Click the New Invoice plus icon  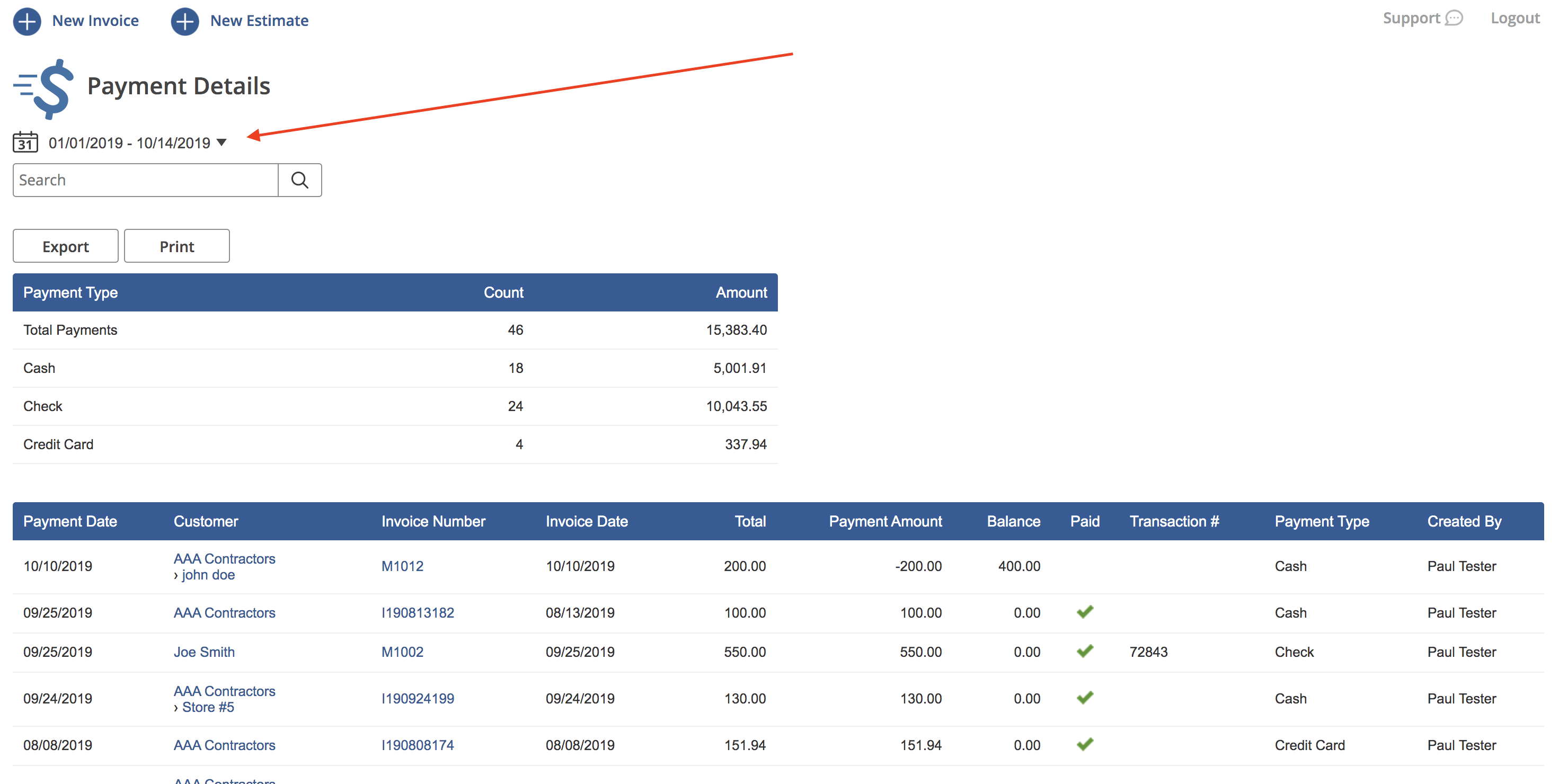point(27,21)
